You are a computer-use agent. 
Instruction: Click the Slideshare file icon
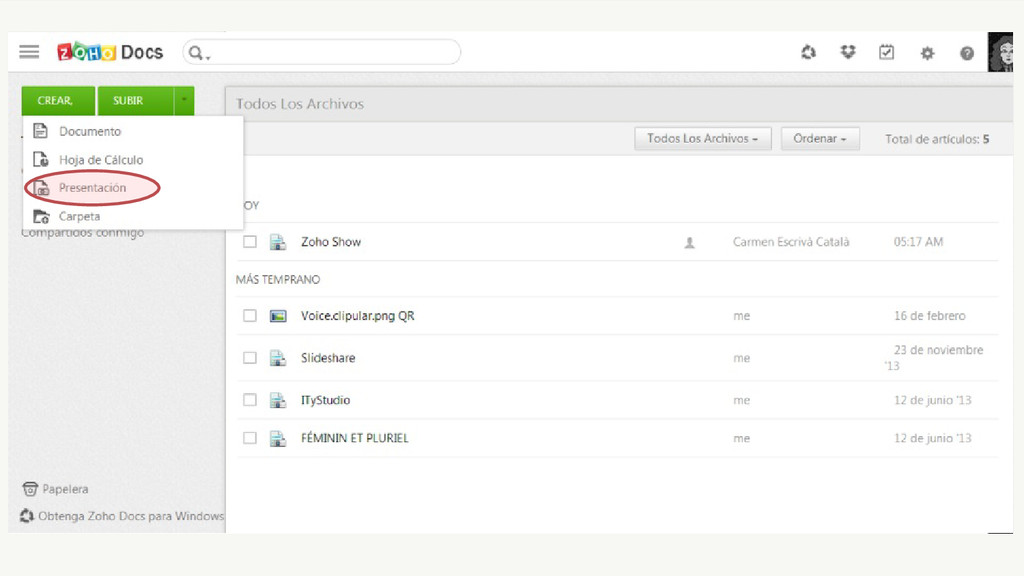278,358
